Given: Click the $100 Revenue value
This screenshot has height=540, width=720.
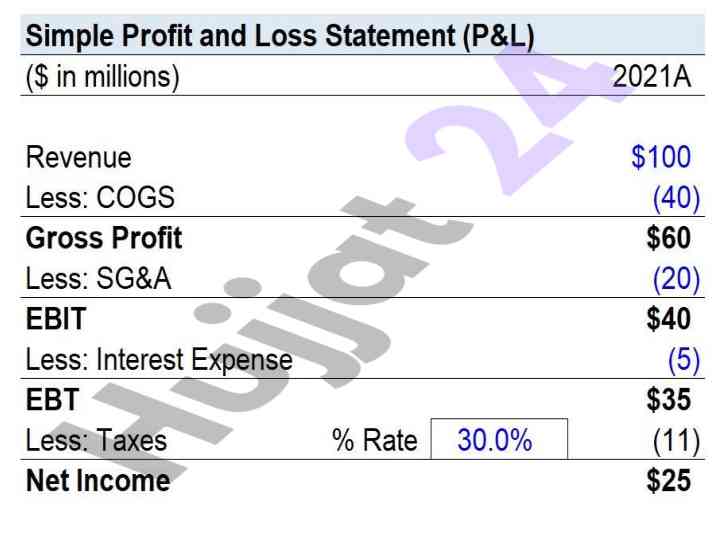Looking at the screenshot, I should [x=661, y=157].
